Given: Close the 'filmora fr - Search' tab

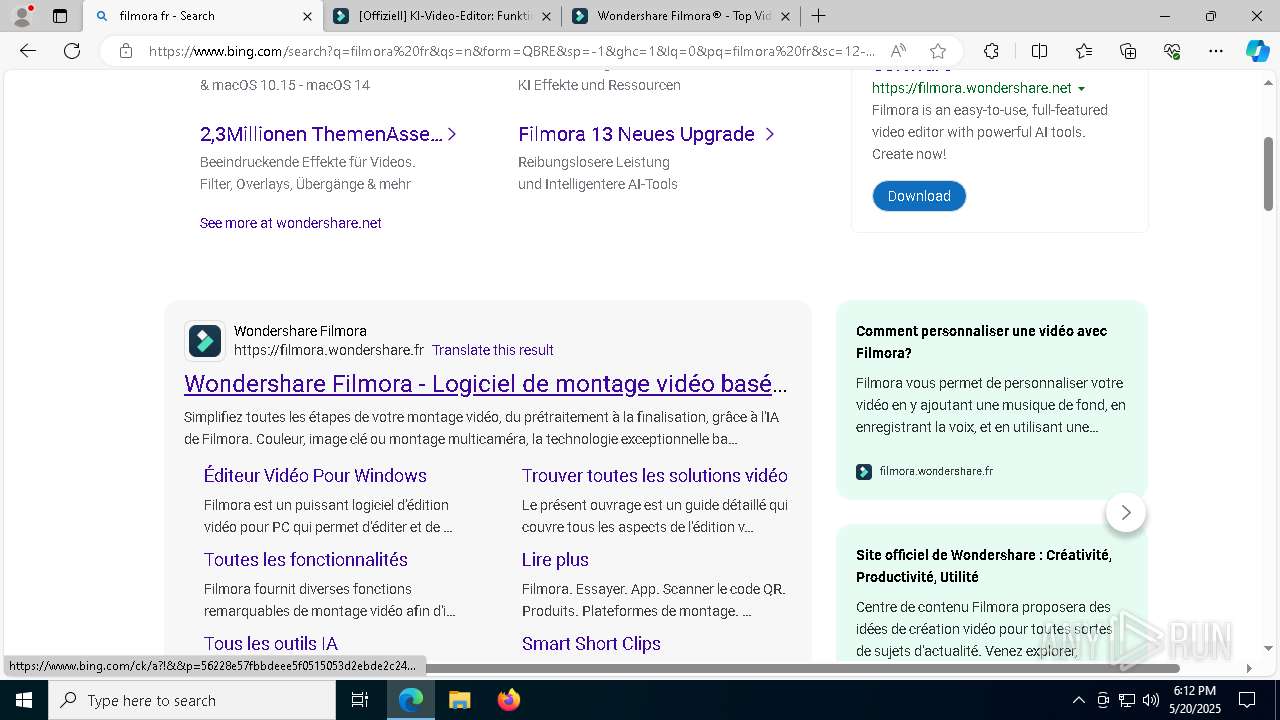Looking at the screenshot, I should coord(307,16).
